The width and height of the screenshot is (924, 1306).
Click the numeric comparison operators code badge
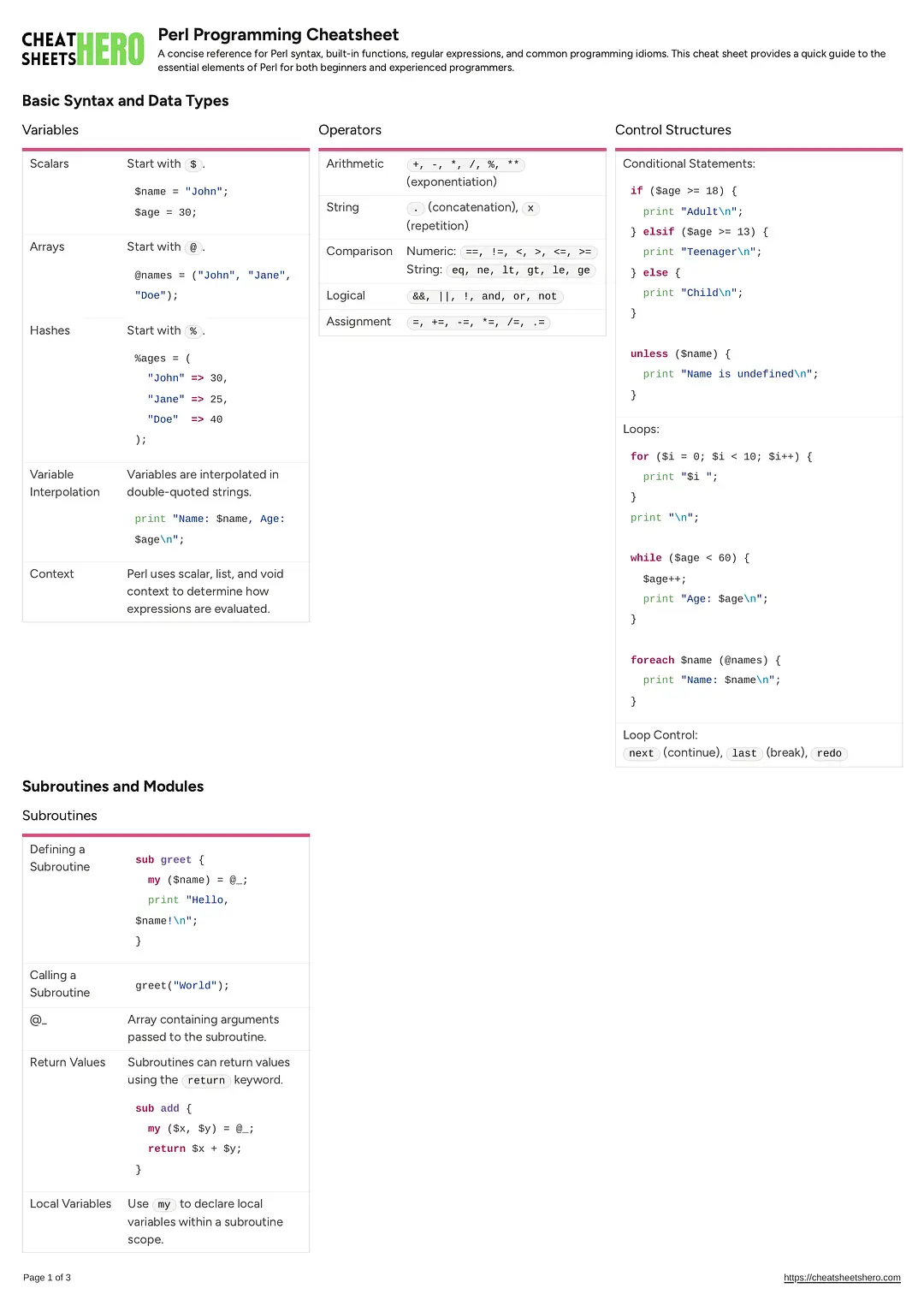coord(528,252)
